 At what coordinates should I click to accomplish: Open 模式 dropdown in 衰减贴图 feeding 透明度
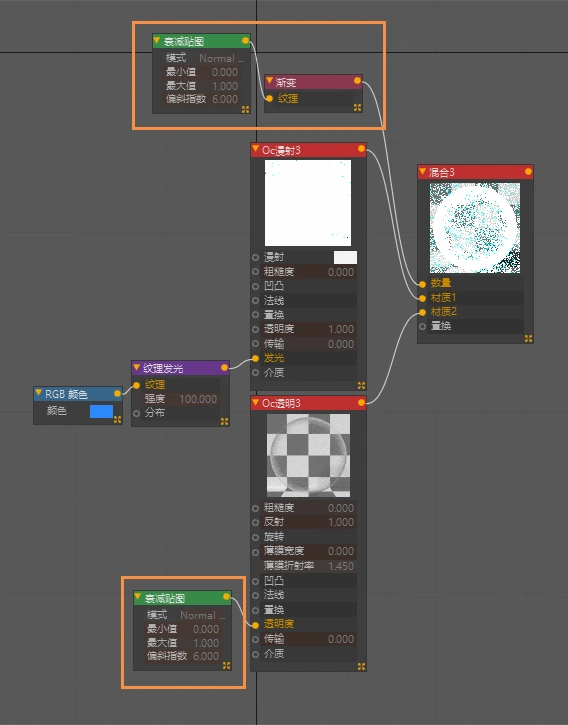click(203, 615)
